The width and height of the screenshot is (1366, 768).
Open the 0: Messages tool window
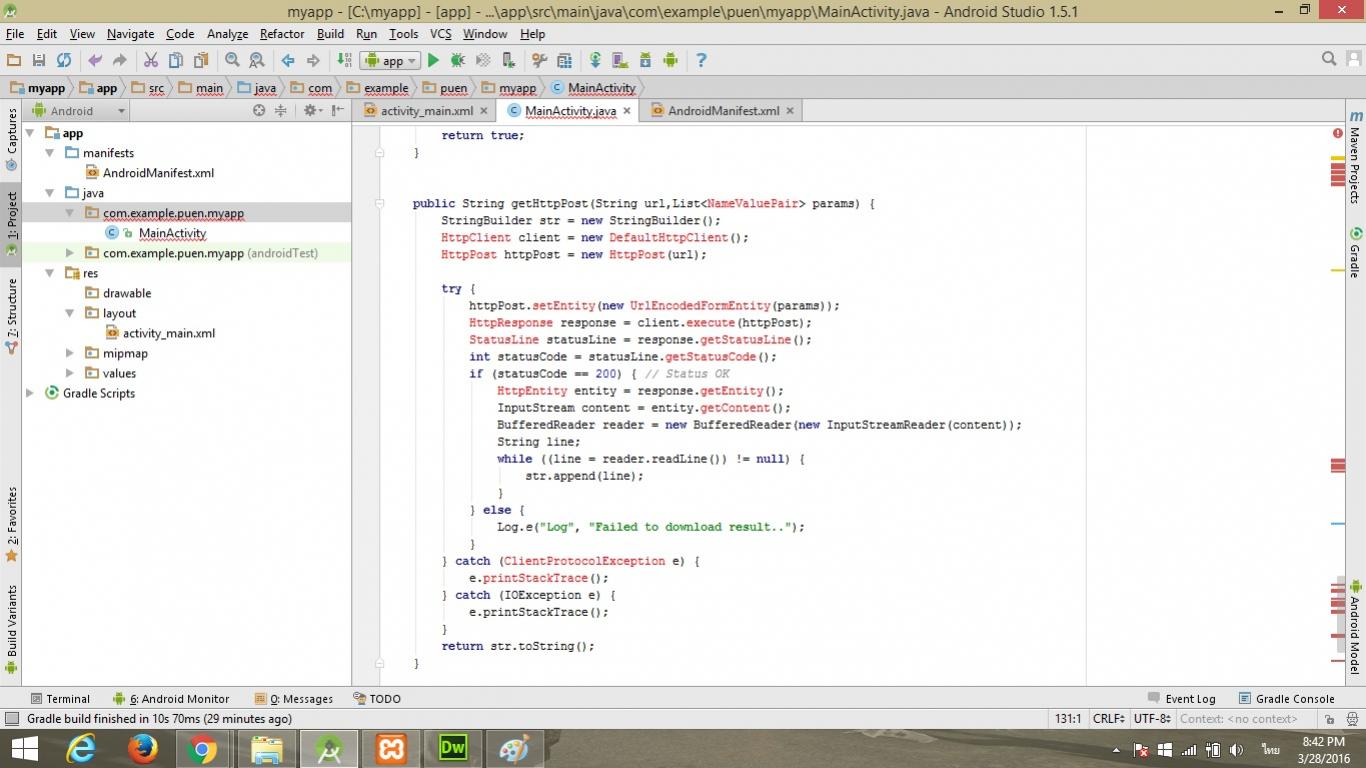click(x=294, y=699)
